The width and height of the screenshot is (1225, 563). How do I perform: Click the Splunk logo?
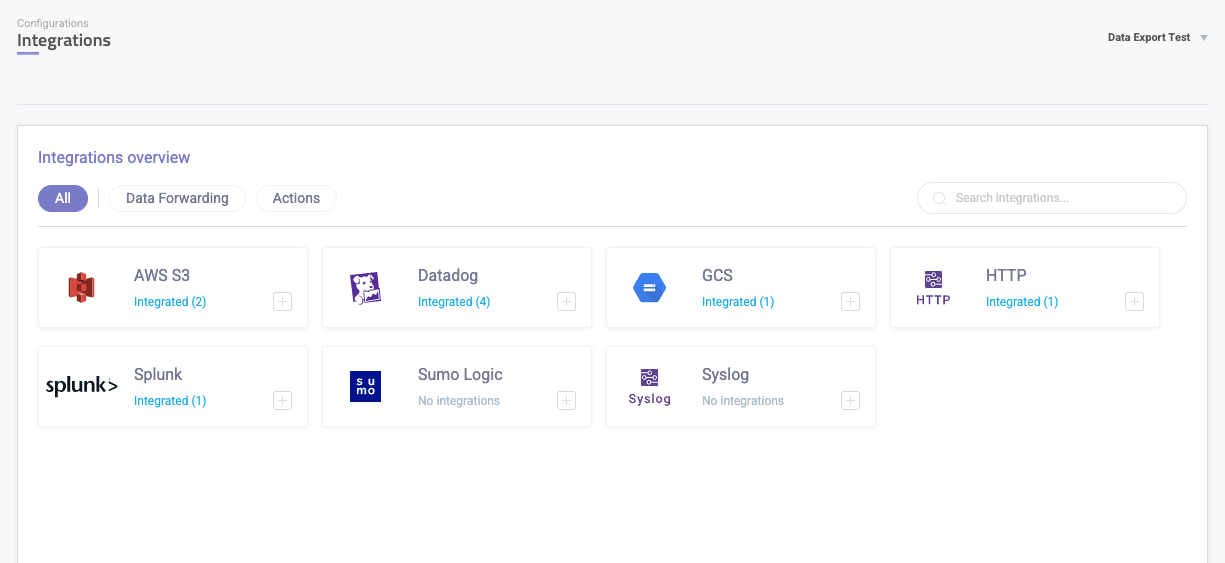click(82, 386)
